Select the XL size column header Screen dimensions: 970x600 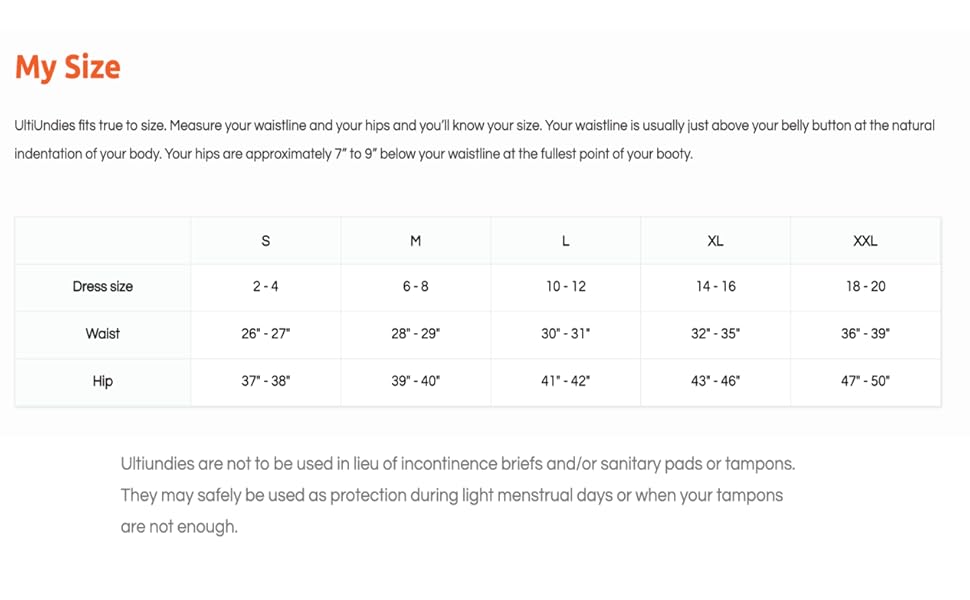(715, 241)
